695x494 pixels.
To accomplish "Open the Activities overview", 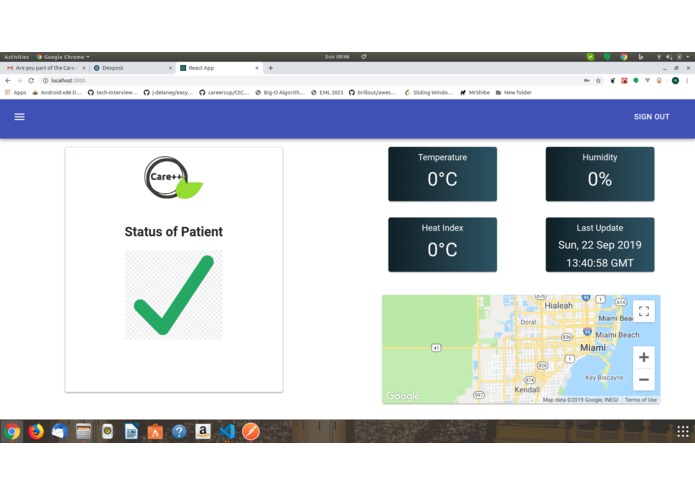I will click(16, 57).
